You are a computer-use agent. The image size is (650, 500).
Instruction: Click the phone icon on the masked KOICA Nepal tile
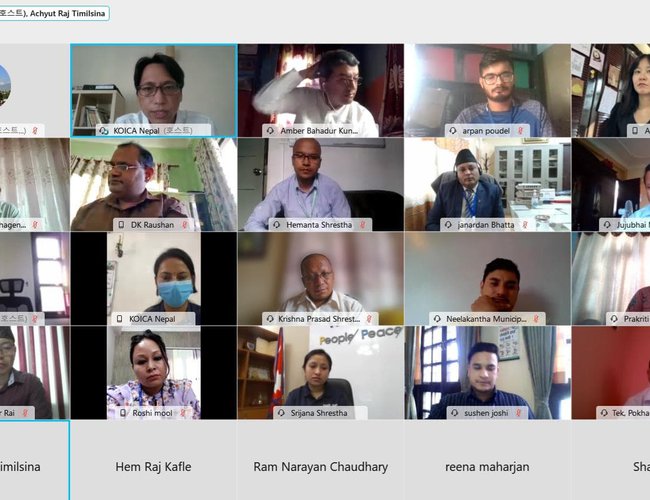click(120, 319)
